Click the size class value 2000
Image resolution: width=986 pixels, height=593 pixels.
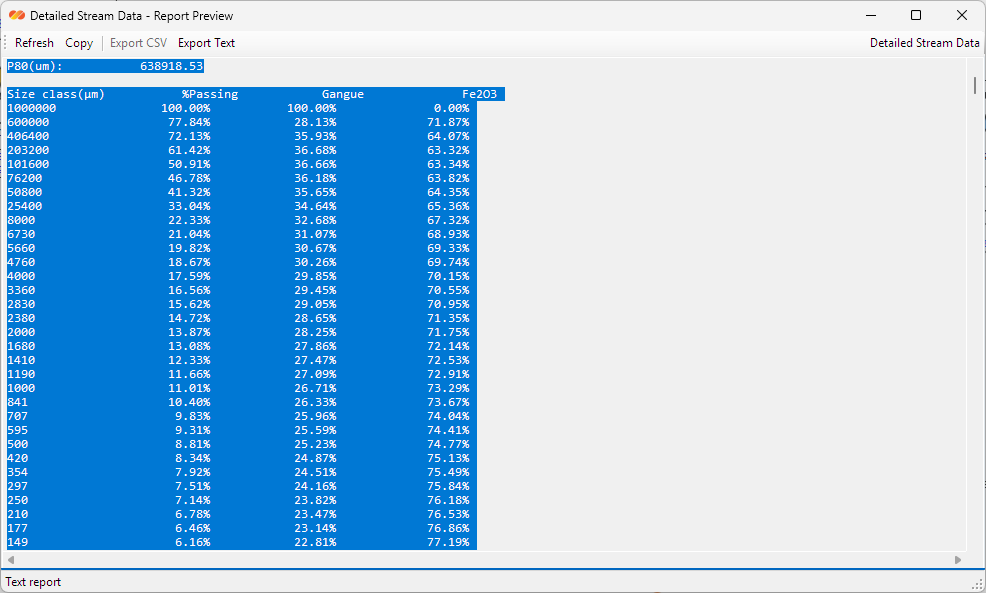pyautogui.click(x=21, y=332)
